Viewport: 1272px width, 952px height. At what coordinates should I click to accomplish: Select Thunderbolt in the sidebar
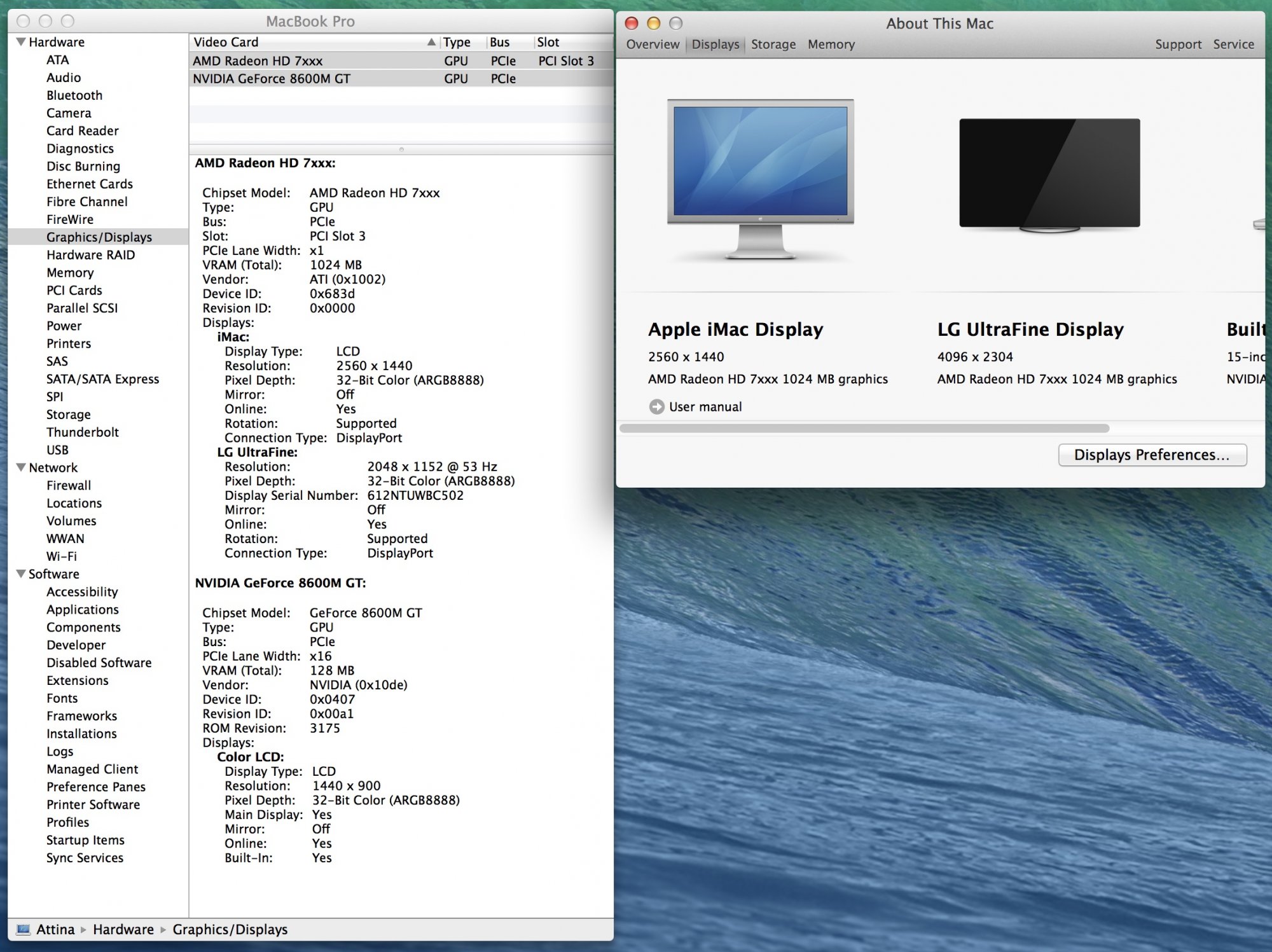click(x=83, y=432)
